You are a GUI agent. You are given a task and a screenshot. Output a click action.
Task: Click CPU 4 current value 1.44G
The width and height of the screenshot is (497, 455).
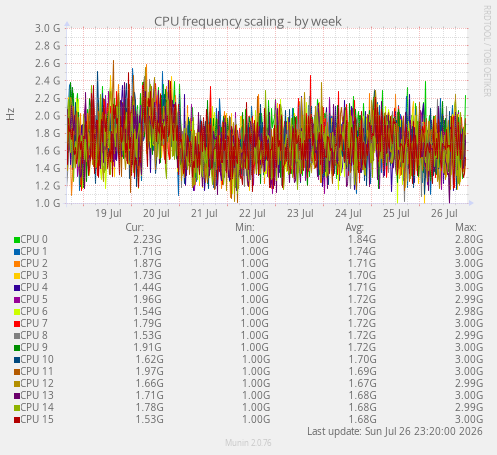point(147,287)
